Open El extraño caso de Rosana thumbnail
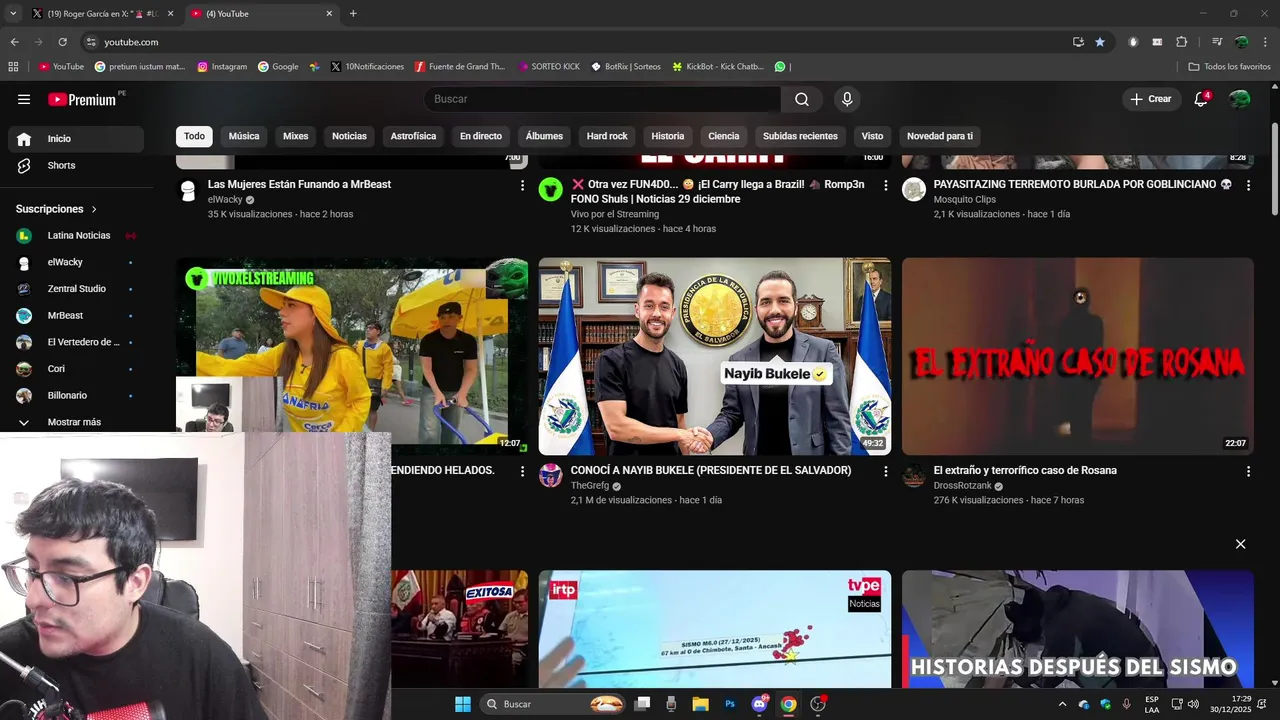This screenshot has height=720, width=1280. 1077,357
